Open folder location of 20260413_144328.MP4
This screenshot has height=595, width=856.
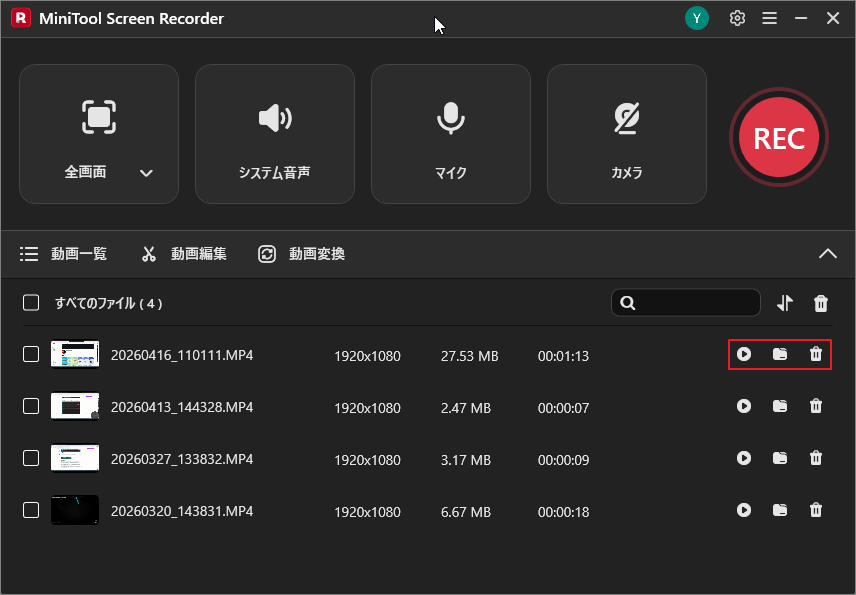pyautogui.click(x=780, y=406)
